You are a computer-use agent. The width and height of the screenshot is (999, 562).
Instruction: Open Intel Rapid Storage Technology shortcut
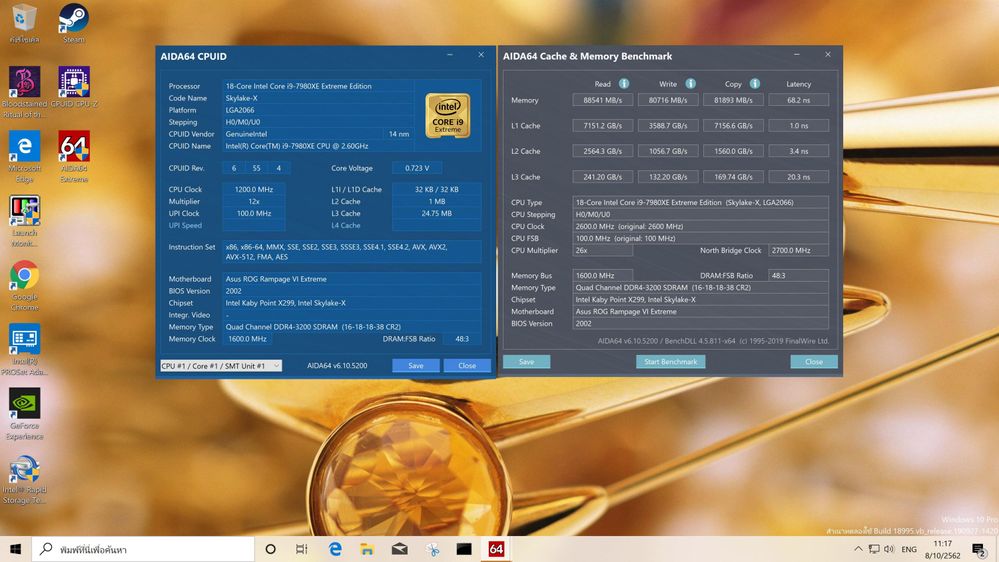click(x=24, y=479)
